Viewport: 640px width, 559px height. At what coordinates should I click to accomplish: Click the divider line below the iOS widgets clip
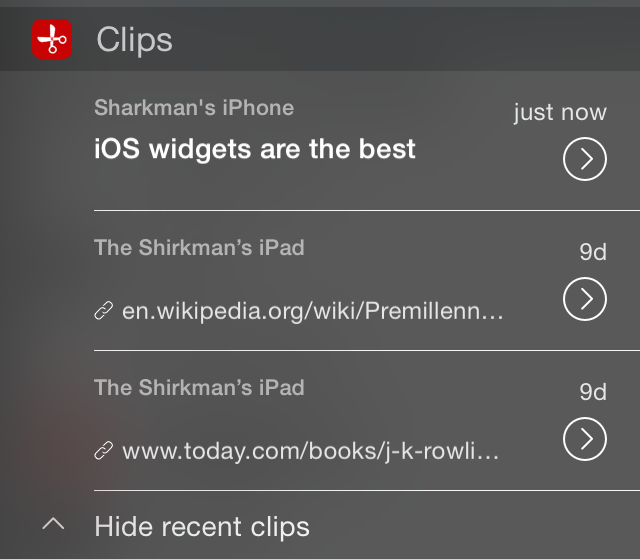click(366, 211)
